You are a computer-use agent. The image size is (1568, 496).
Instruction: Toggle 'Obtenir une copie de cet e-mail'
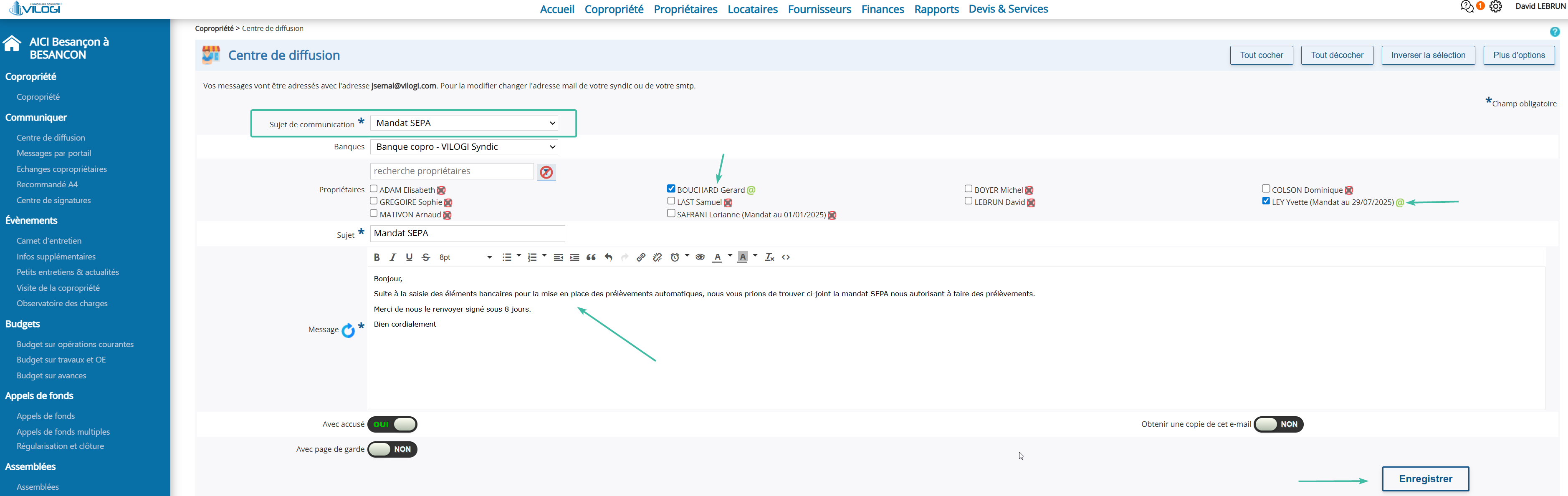(1279, 424)
